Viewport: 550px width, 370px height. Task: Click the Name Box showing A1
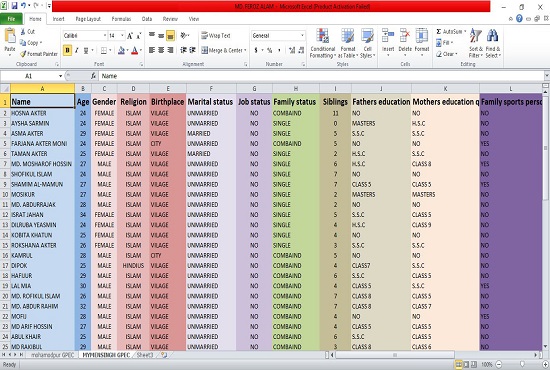click(x=29, y=76)
